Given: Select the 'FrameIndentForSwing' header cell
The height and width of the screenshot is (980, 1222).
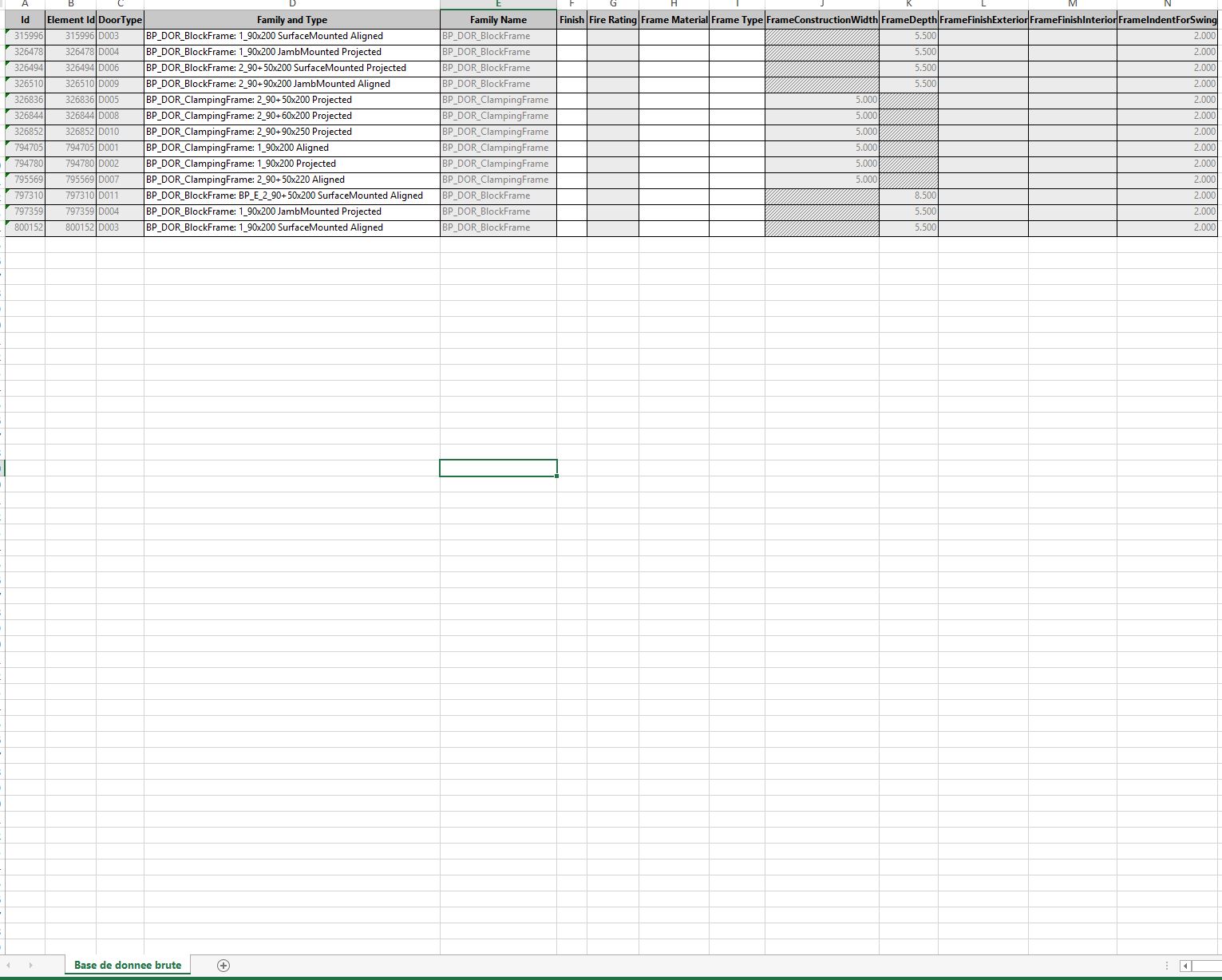Looking at the screenshot, I should point(1167,20).
